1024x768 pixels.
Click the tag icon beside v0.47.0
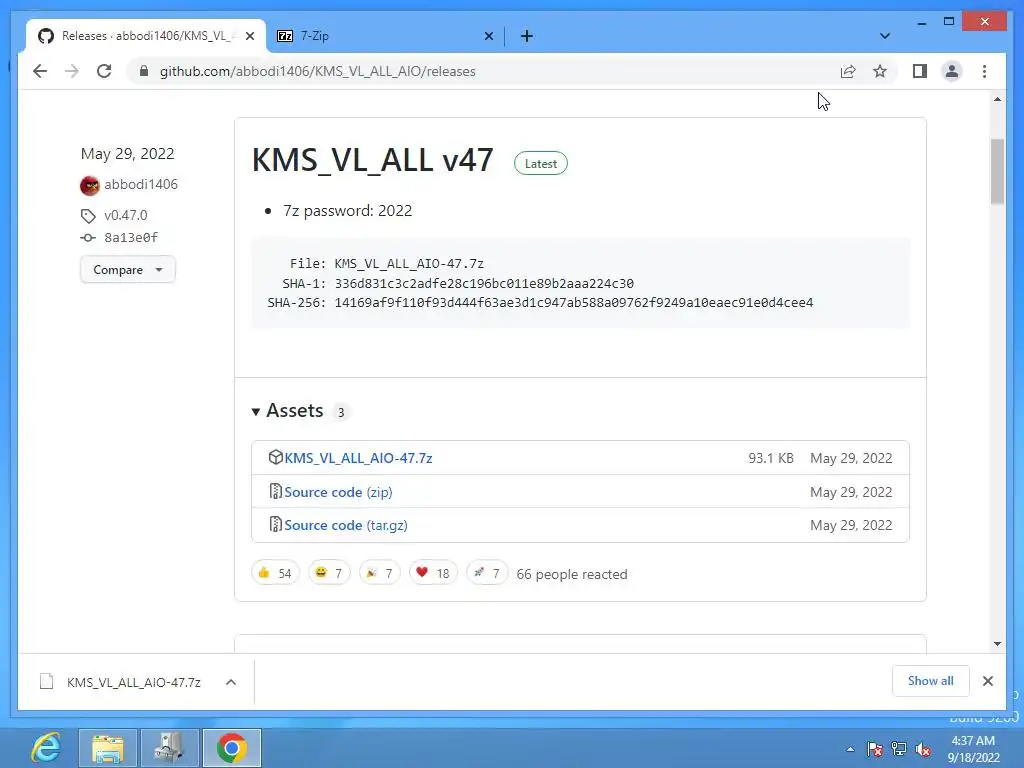coord(88,216)
